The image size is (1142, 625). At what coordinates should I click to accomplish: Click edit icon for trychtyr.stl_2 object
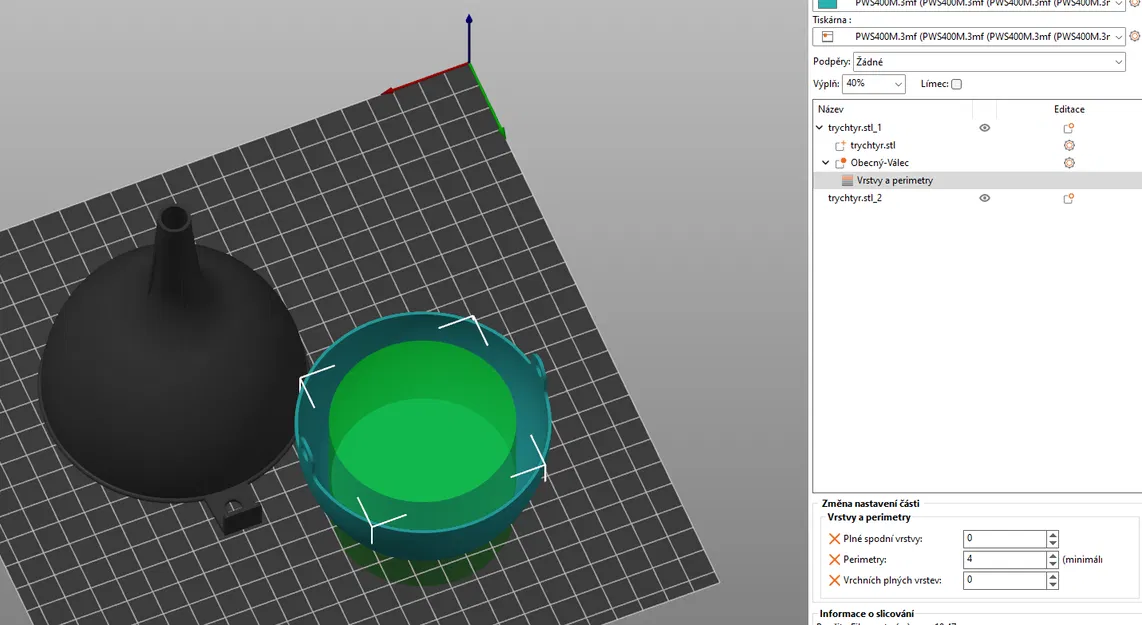(x=1068, y=198)
